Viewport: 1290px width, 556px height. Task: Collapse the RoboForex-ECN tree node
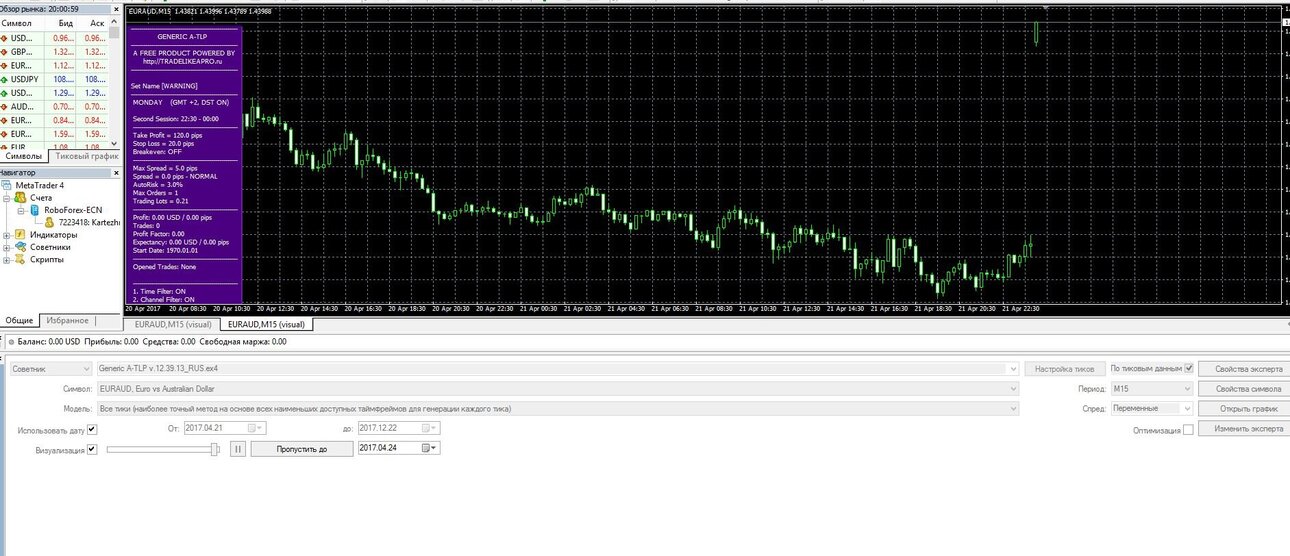[21, 211]
